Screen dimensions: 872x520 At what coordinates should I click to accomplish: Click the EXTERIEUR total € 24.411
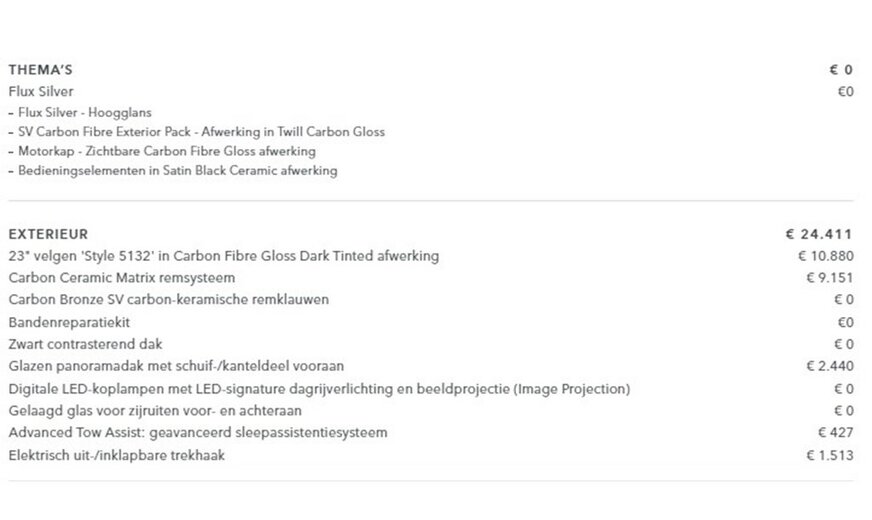[818, 234]
